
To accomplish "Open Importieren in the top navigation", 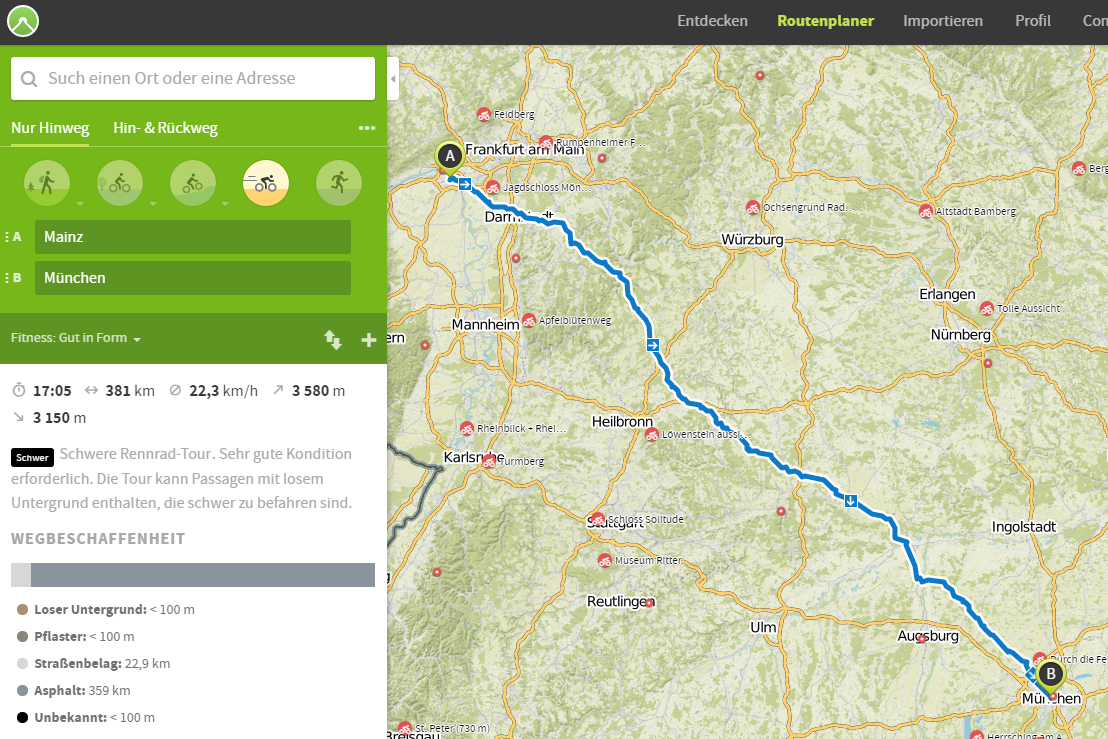I will point(942,21).
